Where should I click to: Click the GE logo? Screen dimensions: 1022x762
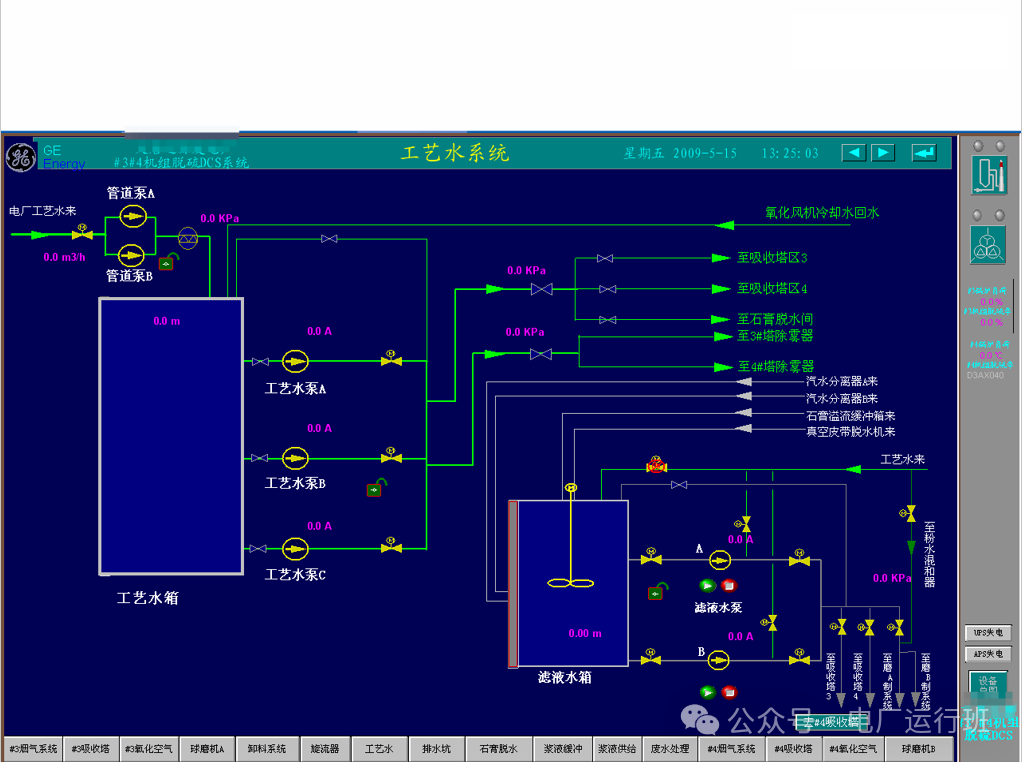tap(21, 157)
